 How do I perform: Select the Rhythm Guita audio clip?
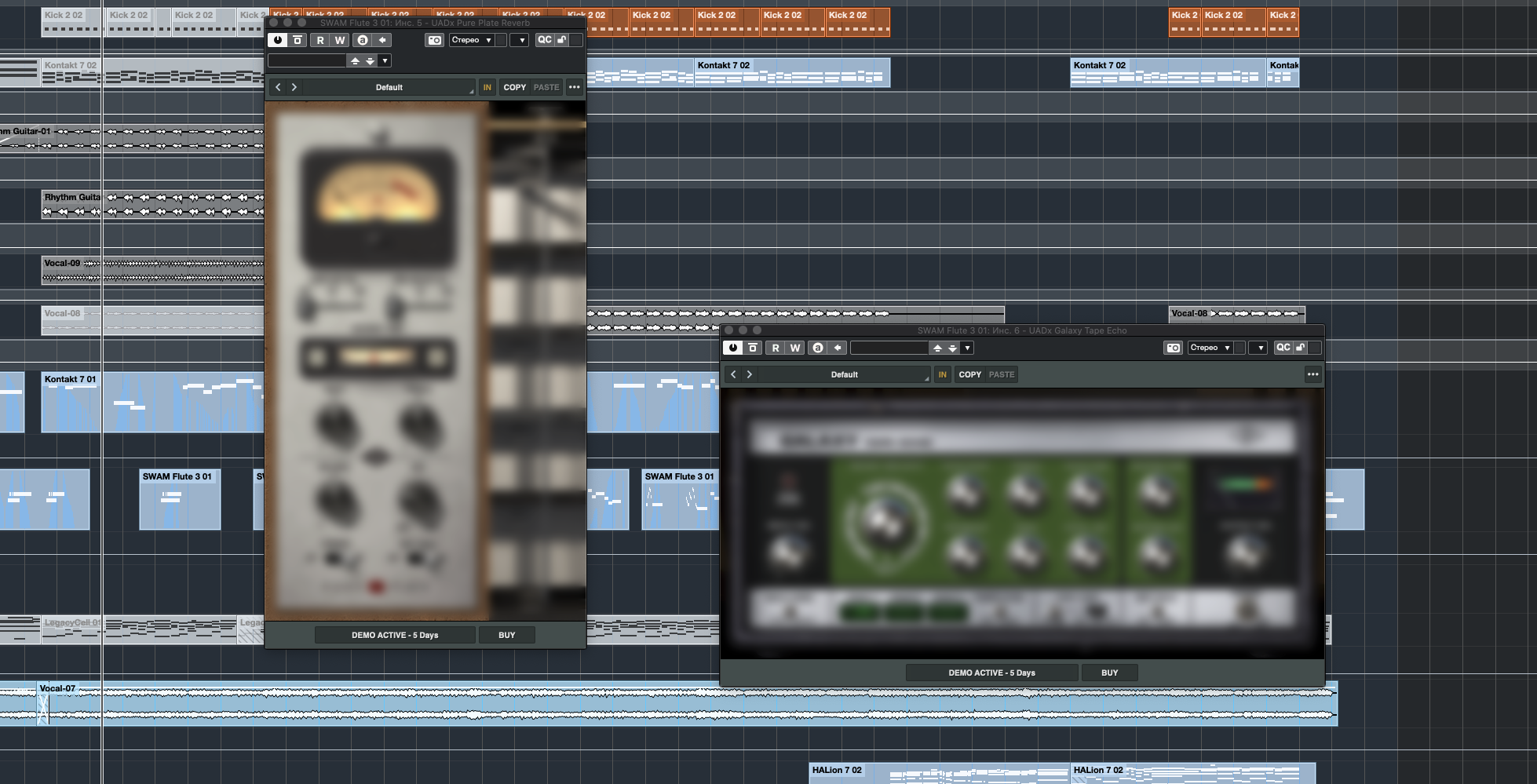tap(152, 204)
